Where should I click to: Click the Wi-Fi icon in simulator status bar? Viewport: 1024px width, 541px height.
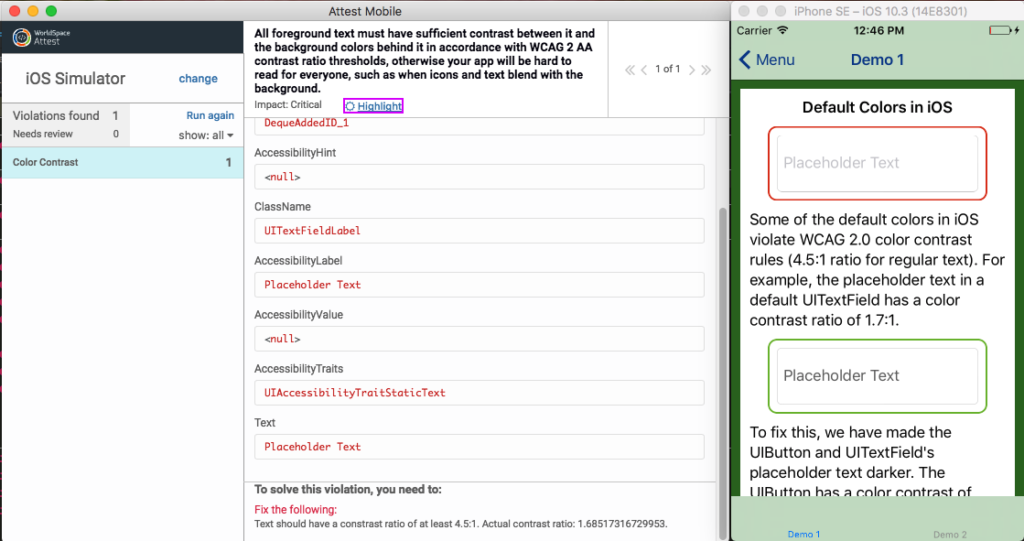coord(784,31)
